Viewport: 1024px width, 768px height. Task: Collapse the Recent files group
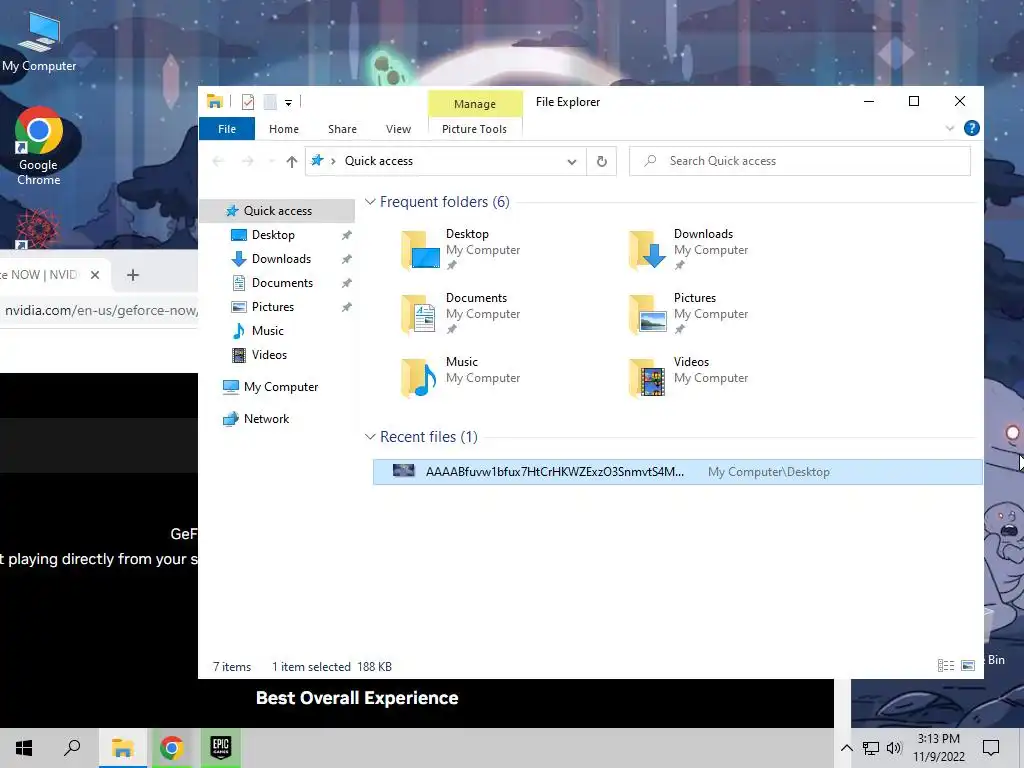pos(370,436)
